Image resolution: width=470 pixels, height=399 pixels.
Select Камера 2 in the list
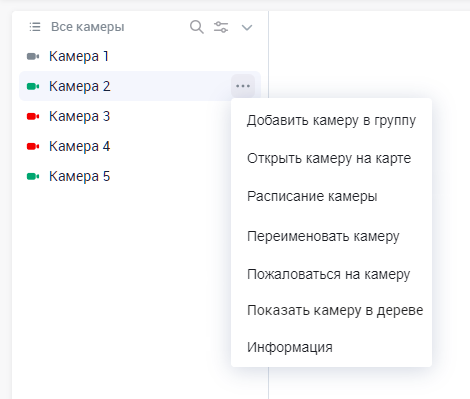140,86
